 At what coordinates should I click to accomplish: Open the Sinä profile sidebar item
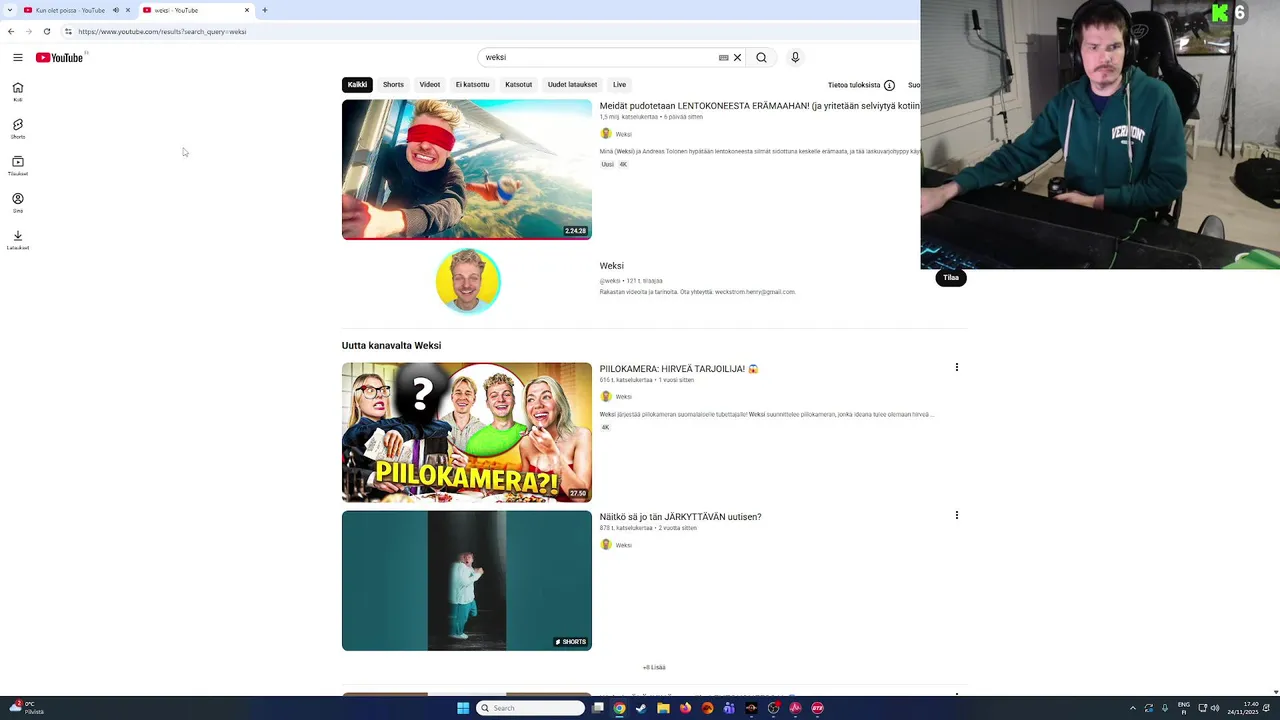coord(17,203)
